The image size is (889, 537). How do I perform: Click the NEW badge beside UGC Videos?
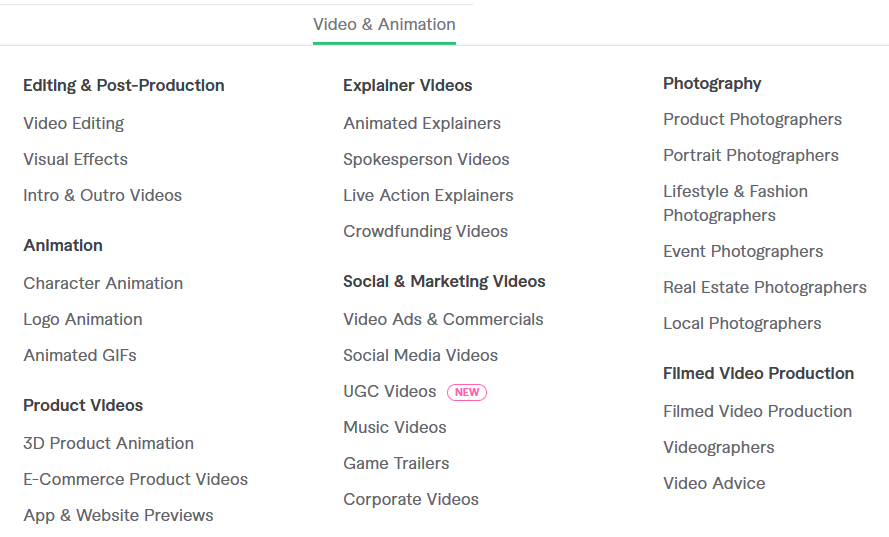467,392
